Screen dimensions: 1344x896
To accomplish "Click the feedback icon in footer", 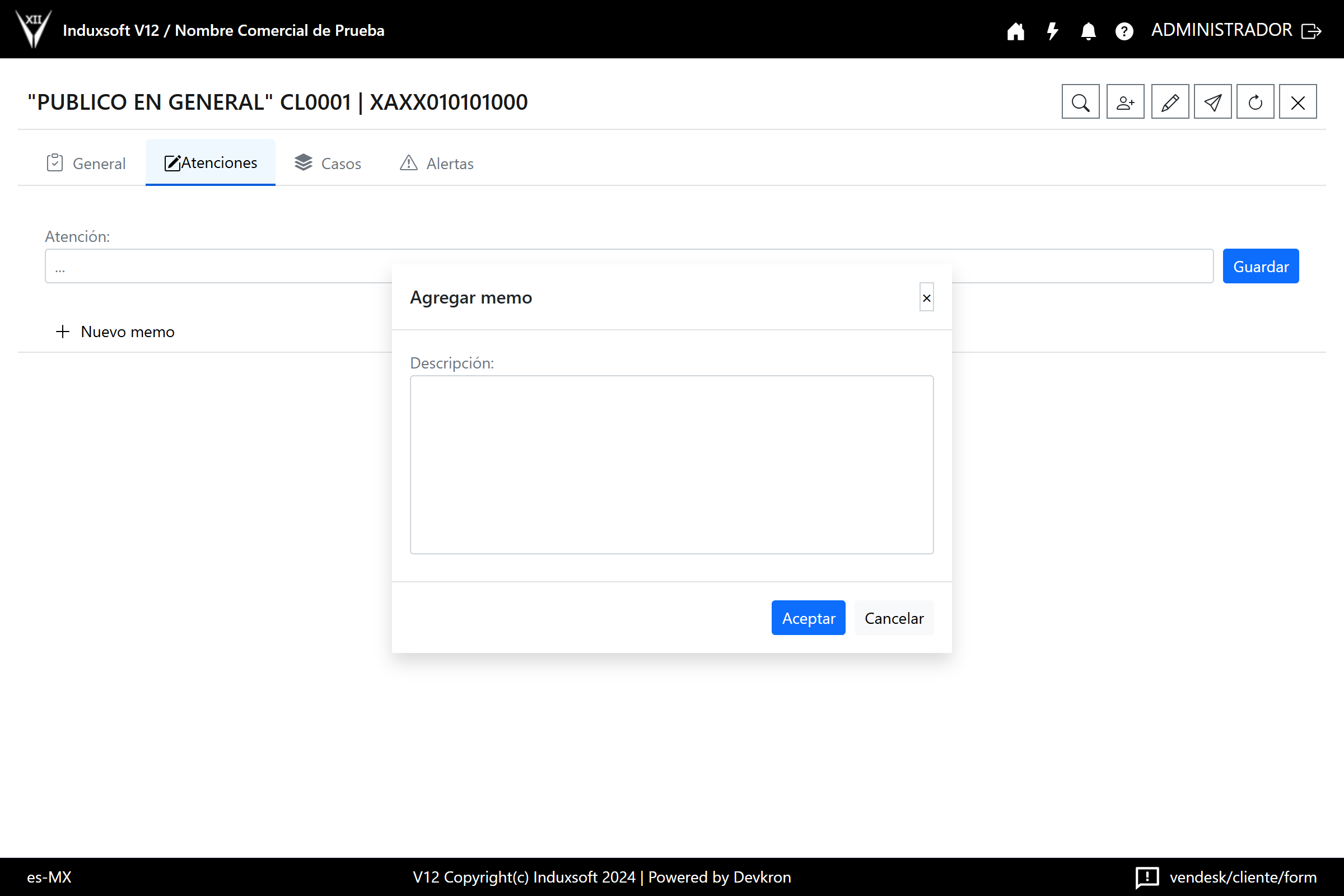I will 1147,876.
